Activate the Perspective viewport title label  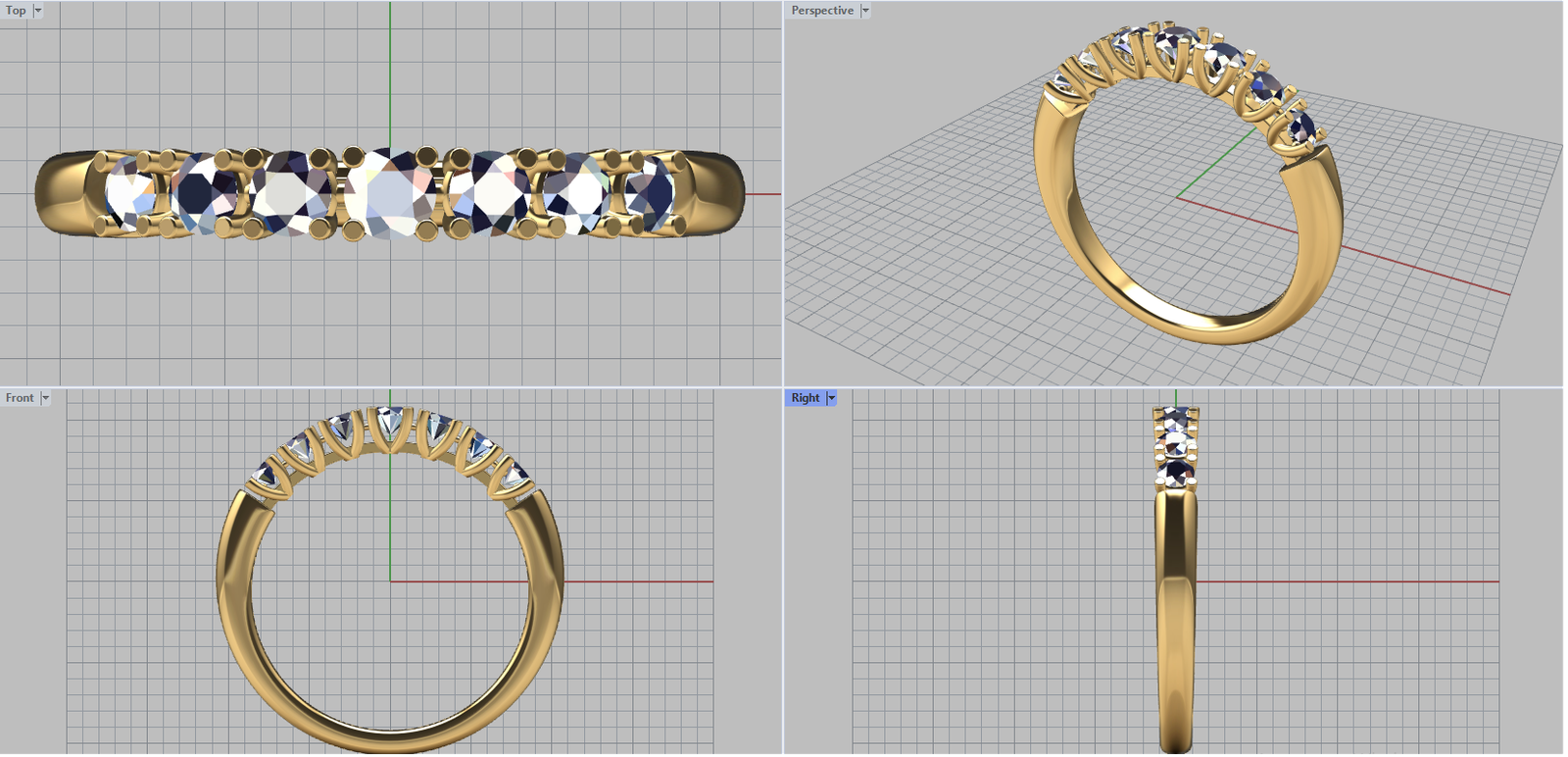pos(821,11)
